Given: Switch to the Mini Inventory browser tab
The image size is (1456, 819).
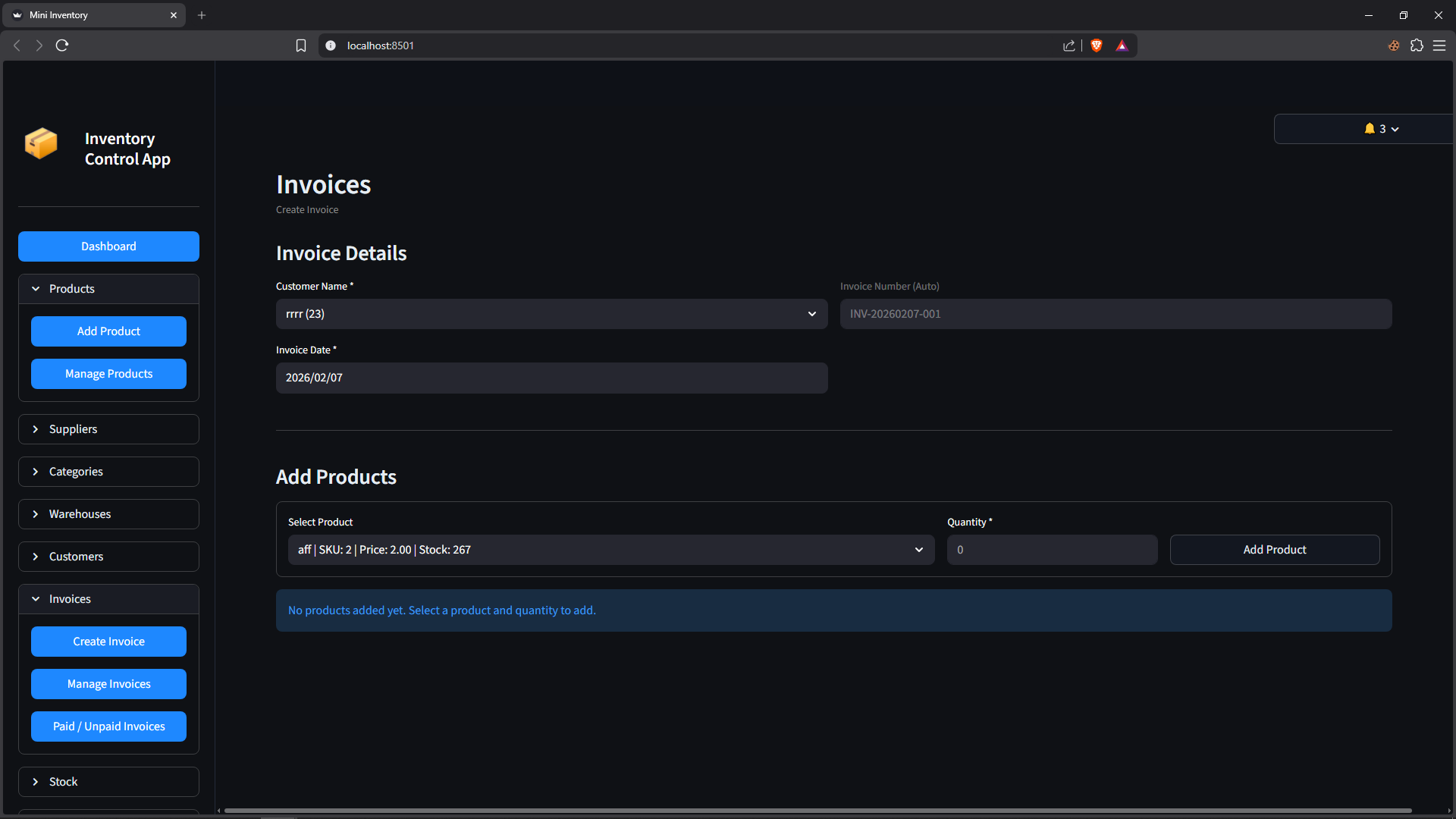Looking at the screenshot, I should tap(91, 15).
